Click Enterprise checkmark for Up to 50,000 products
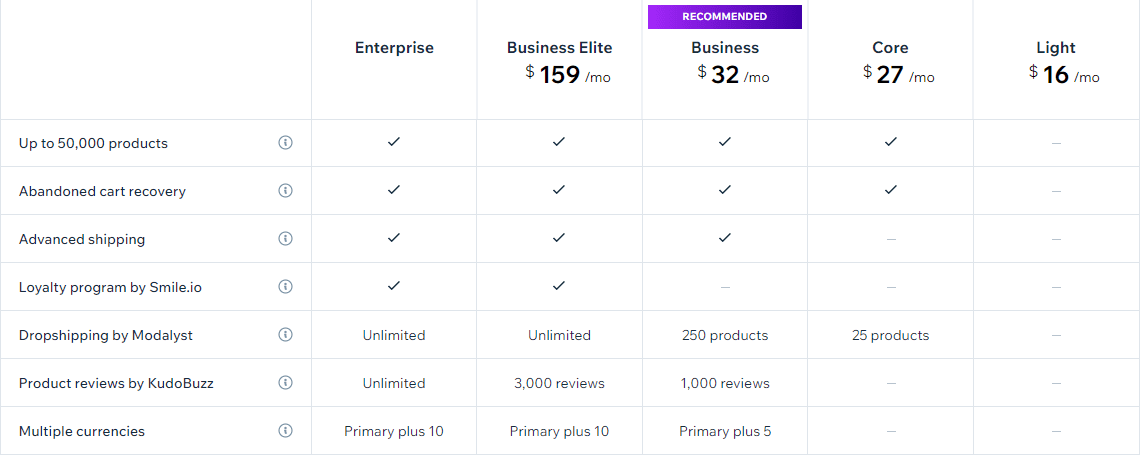 [x=393, y=142]
